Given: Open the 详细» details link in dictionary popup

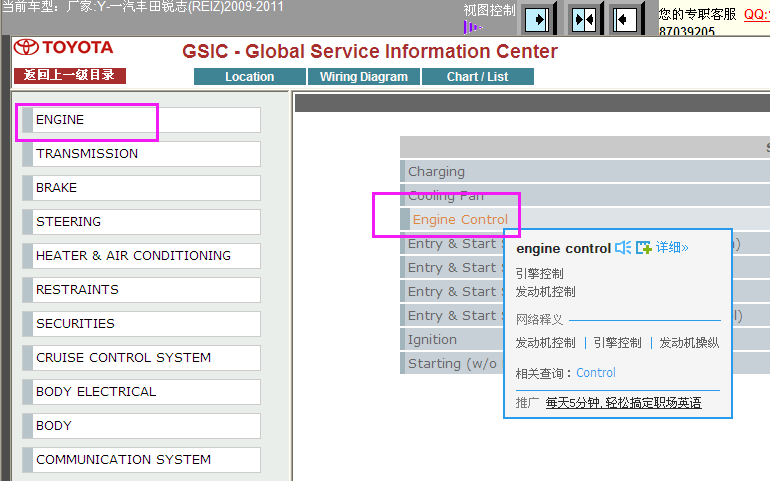Looking at the screenshot, I should pyautogui.click(x=672, y=247).
